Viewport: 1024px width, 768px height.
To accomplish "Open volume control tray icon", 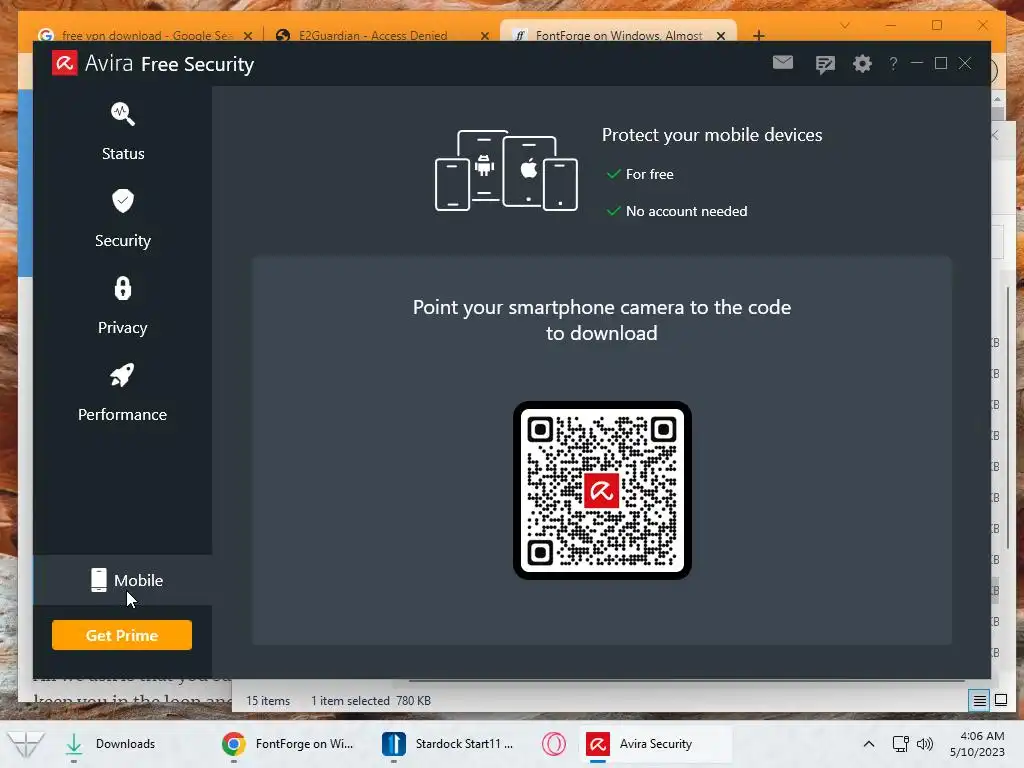I will click(925, 744).
